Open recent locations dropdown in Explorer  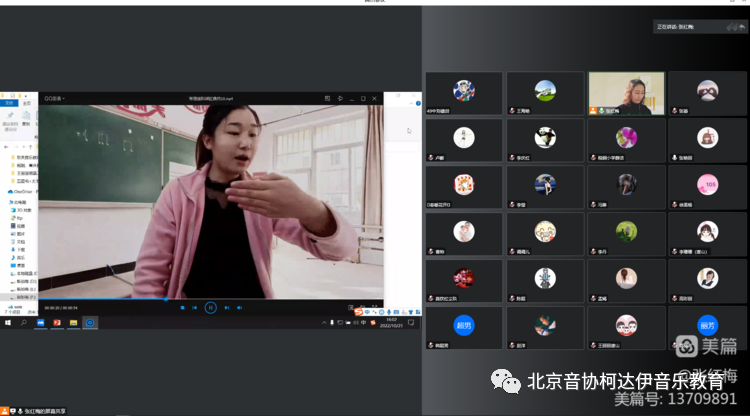pos(23,147)
